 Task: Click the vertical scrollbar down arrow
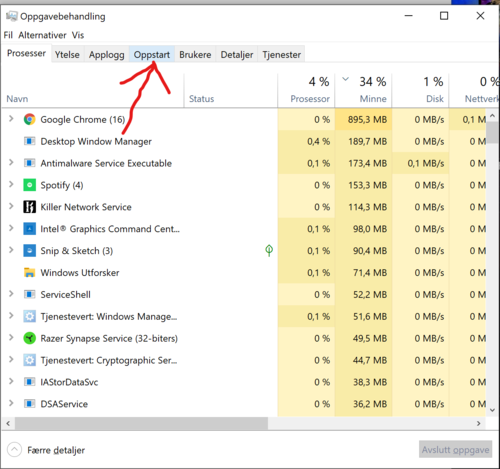click(x=492, y=410)
